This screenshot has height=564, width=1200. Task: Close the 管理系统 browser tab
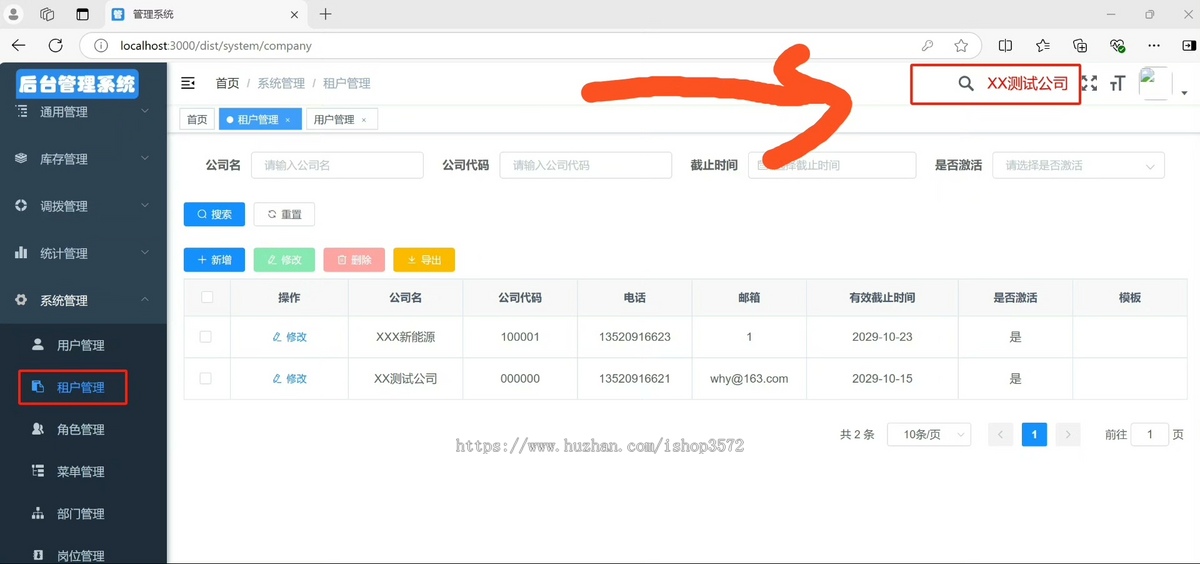pyautogui.click(x=294, y=14)
